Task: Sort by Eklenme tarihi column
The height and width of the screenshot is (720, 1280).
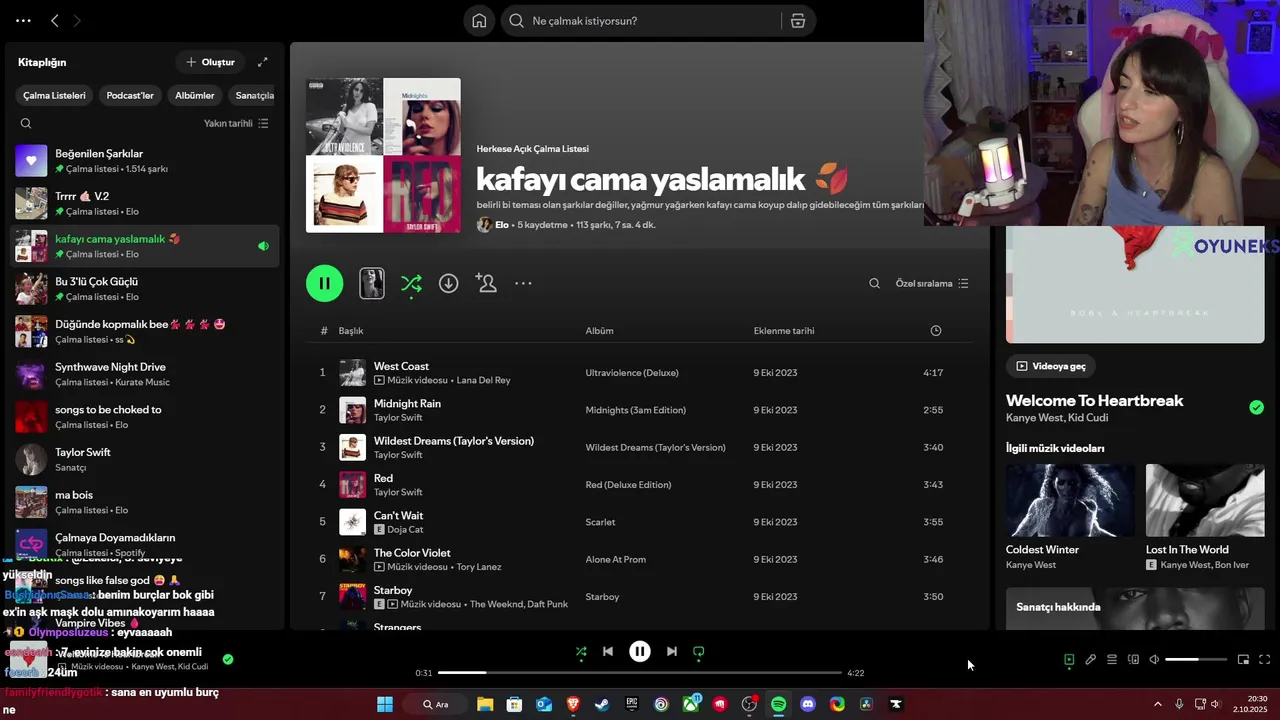Action: tap(784, 331)
